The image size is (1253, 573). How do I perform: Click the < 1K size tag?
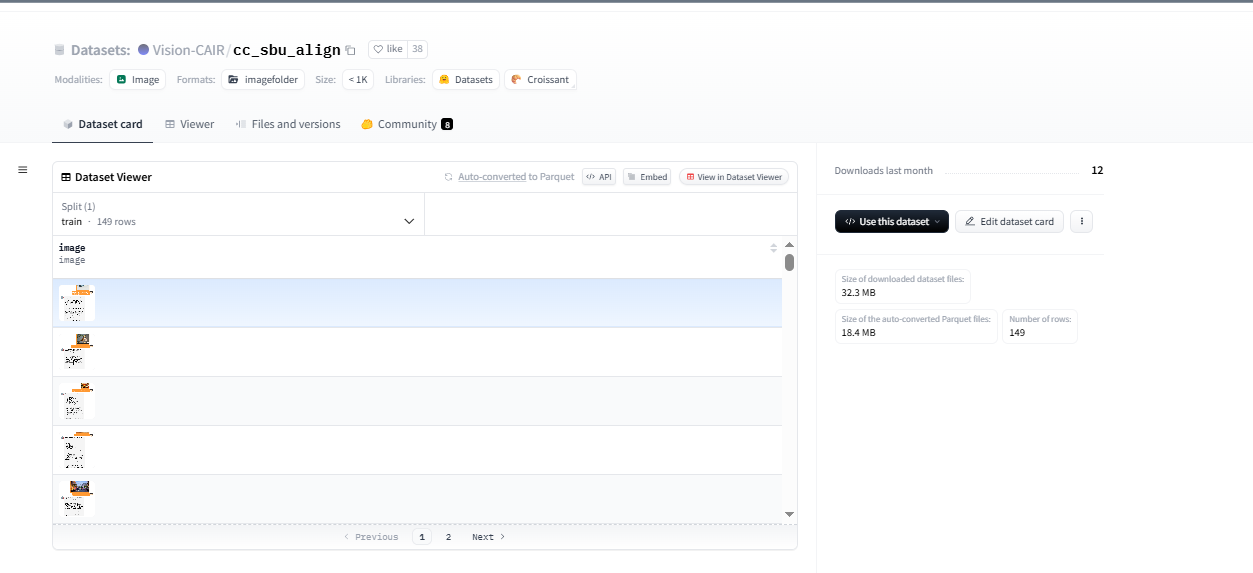click(358, 80)
